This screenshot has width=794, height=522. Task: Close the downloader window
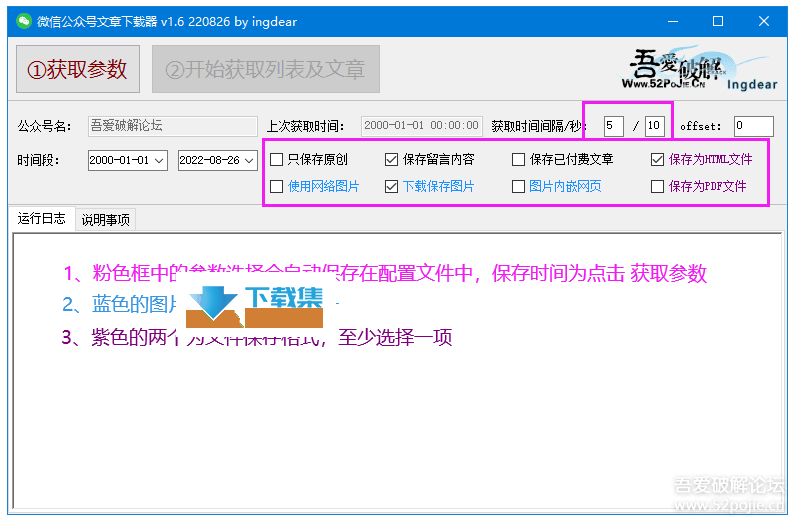click(764, 21)
